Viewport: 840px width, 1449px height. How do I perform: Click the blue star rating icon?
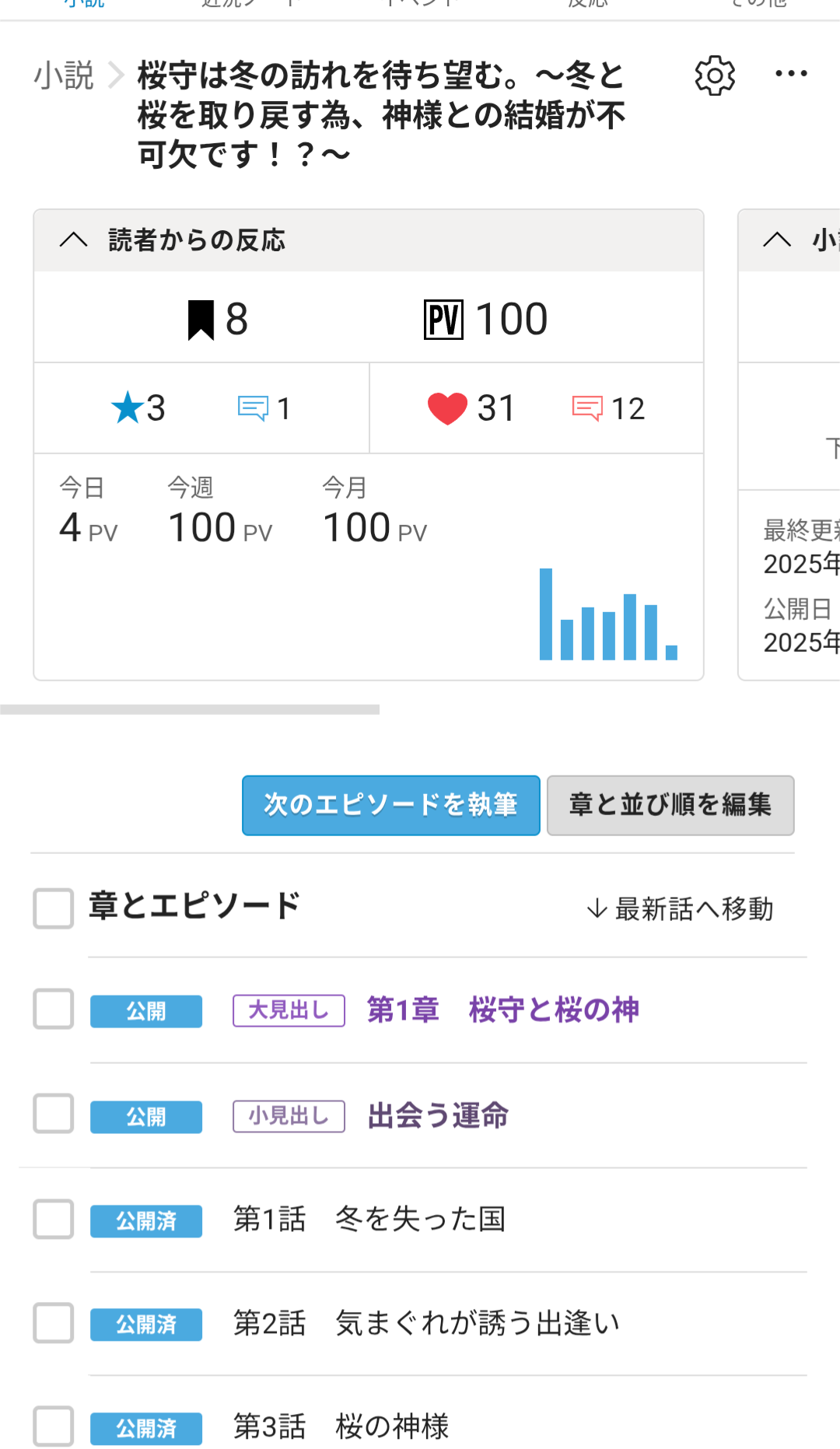[128, 408]
